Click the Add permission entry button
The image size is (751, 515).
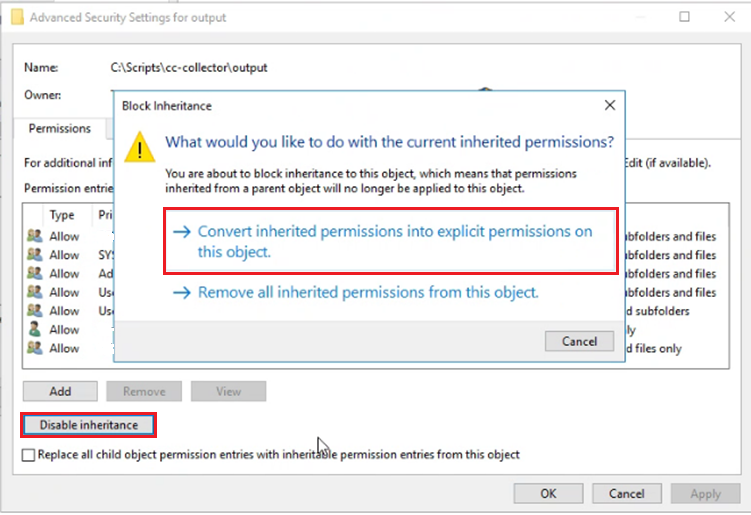click(60, 391)
